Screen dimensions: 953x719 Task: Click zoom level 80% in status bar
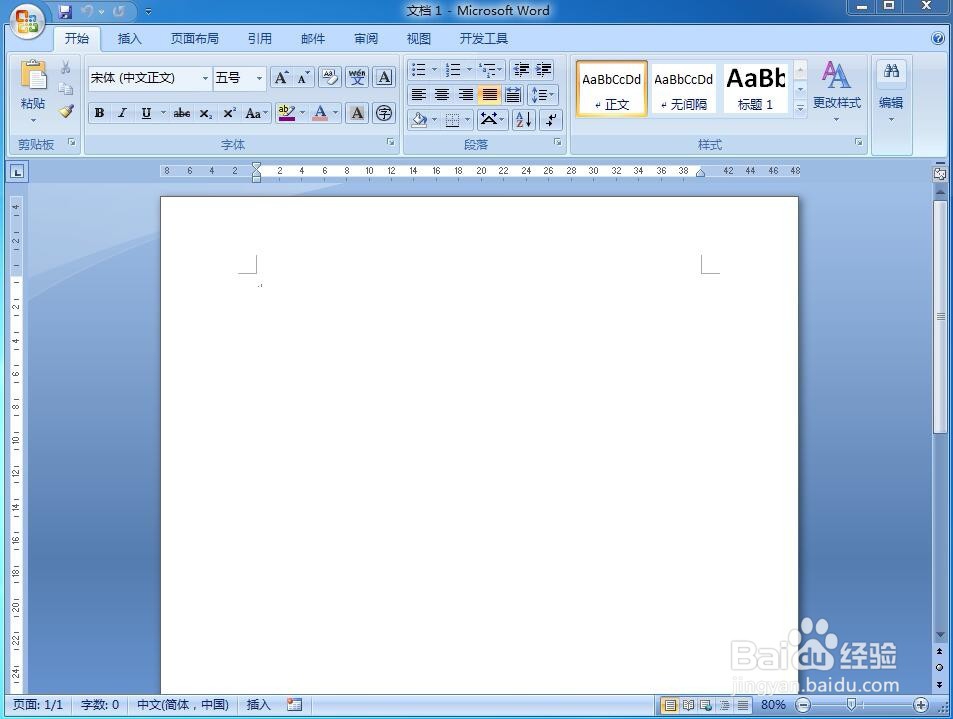point(773,705)
